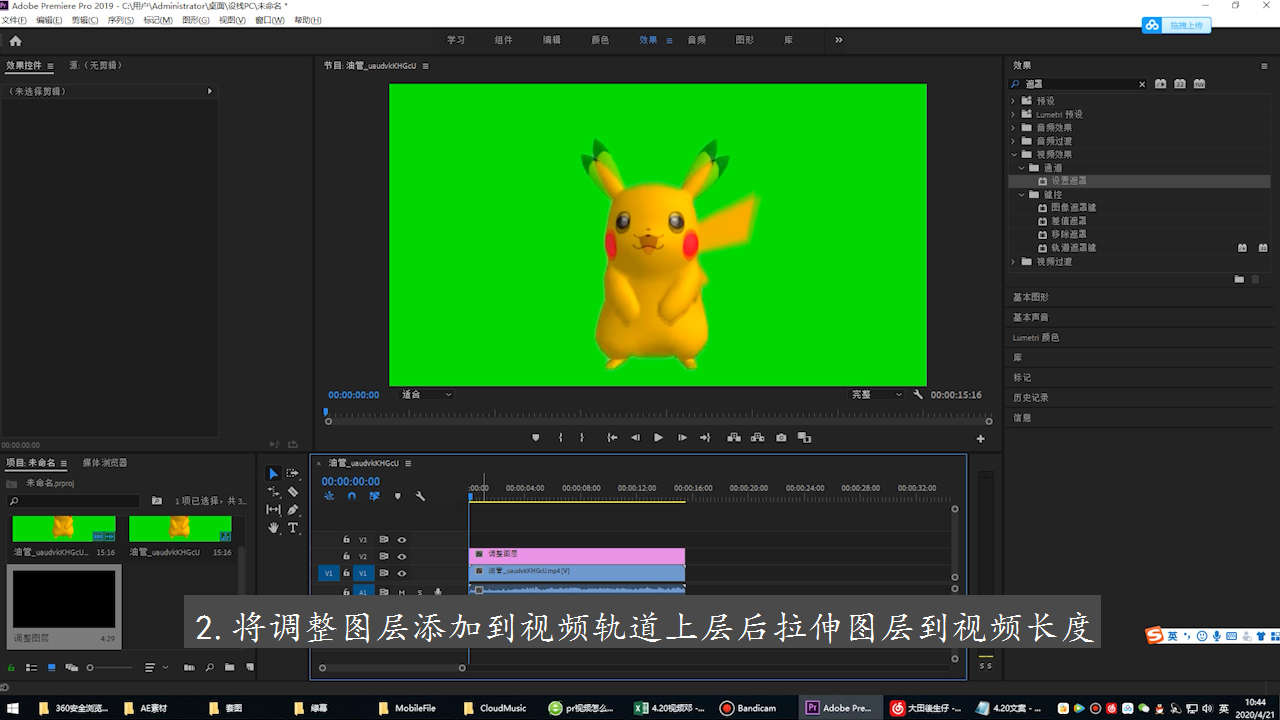Select the Type tool
Viewport: 1280px width, 720px height.
293,528
